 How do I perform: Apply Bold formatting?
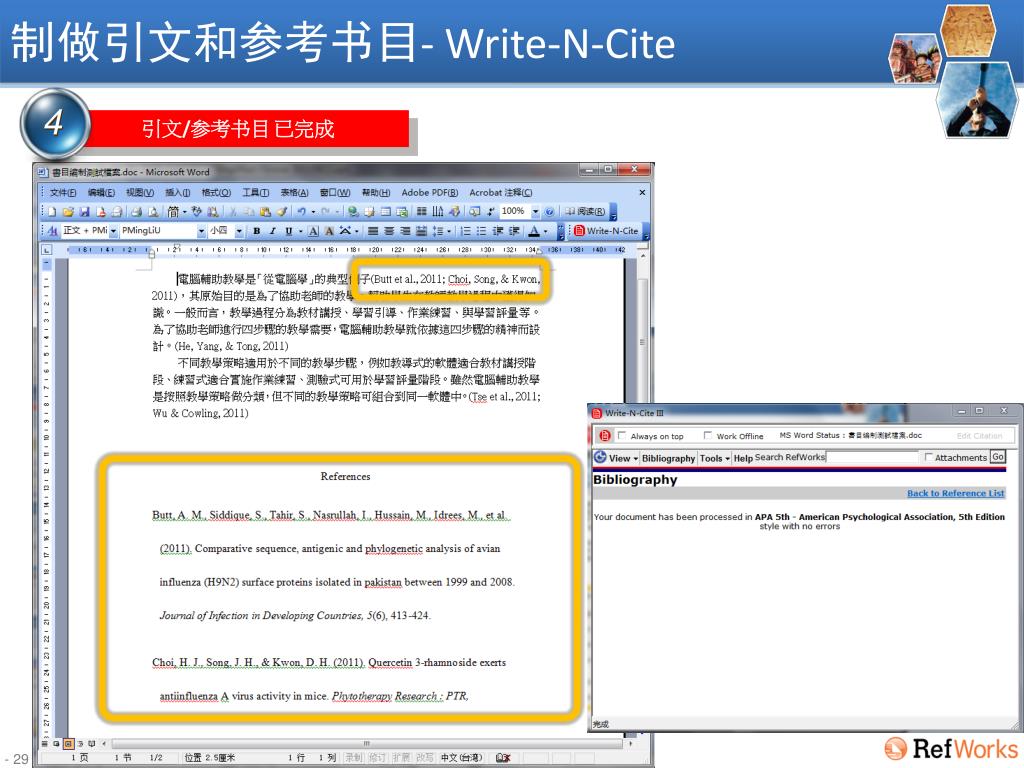pos(257,231)
